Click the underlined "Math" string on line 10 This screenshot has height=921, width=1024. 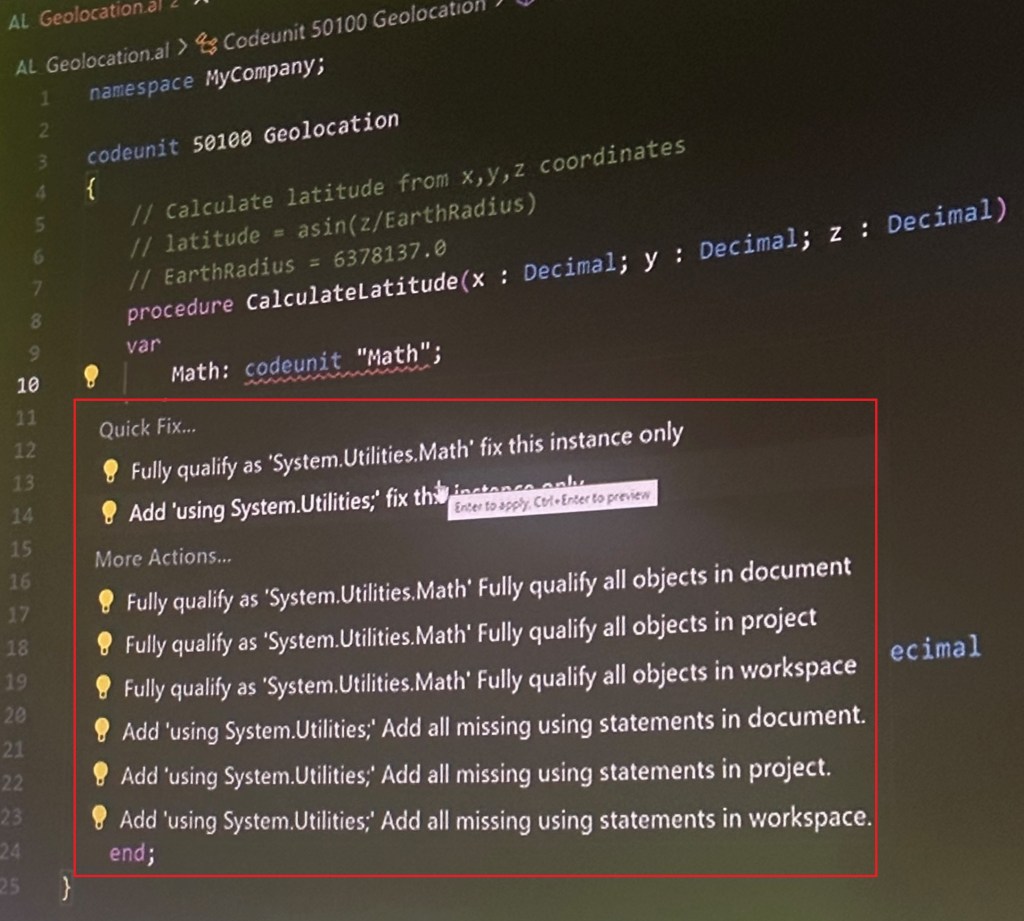point(398,356)
